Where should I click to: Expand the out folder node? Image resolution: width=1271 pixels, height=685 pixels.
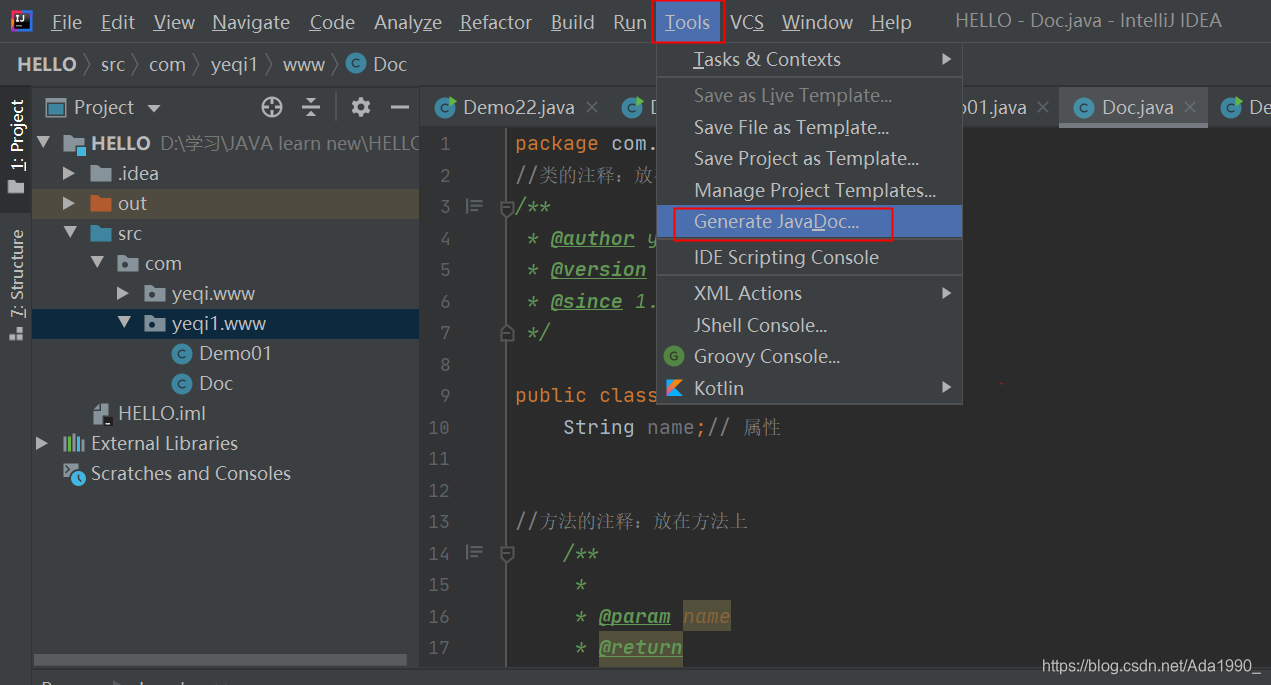pos(69,203)
